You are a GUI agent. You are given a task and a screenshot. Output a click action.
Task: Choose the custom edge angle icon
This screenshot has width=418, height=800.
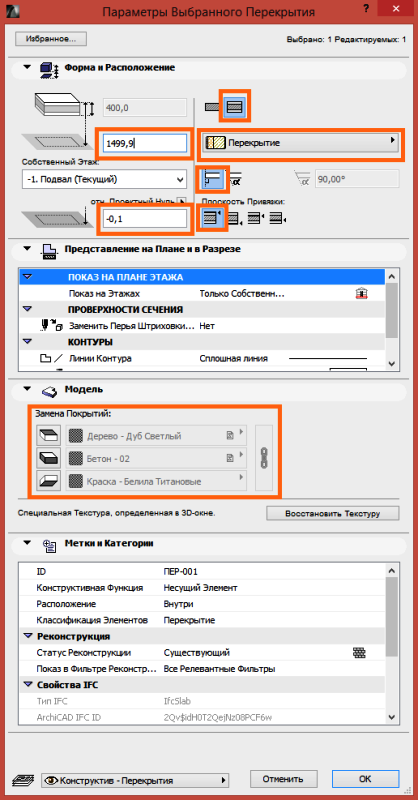coord(235,179)
